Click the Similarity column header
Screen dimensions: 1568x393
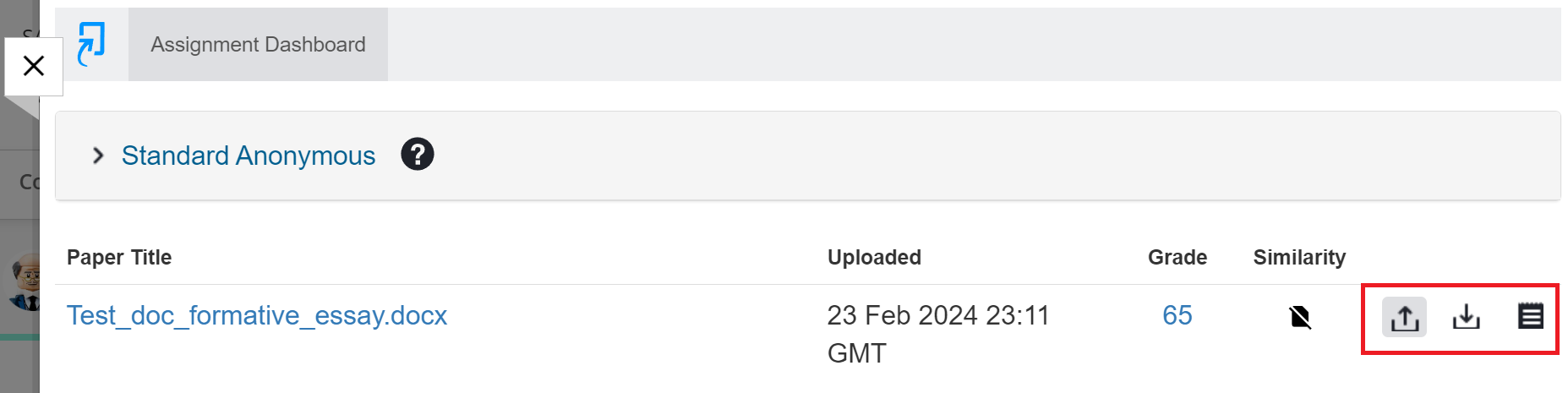pyautogui.click(x=1299, y=258)
